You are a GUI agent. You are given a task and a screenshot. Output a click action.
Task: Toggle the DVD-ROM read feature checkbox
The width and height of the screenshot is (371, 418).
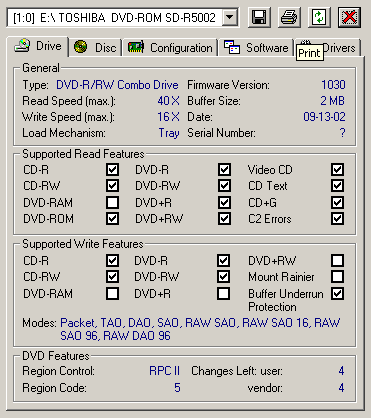(112, 219)
